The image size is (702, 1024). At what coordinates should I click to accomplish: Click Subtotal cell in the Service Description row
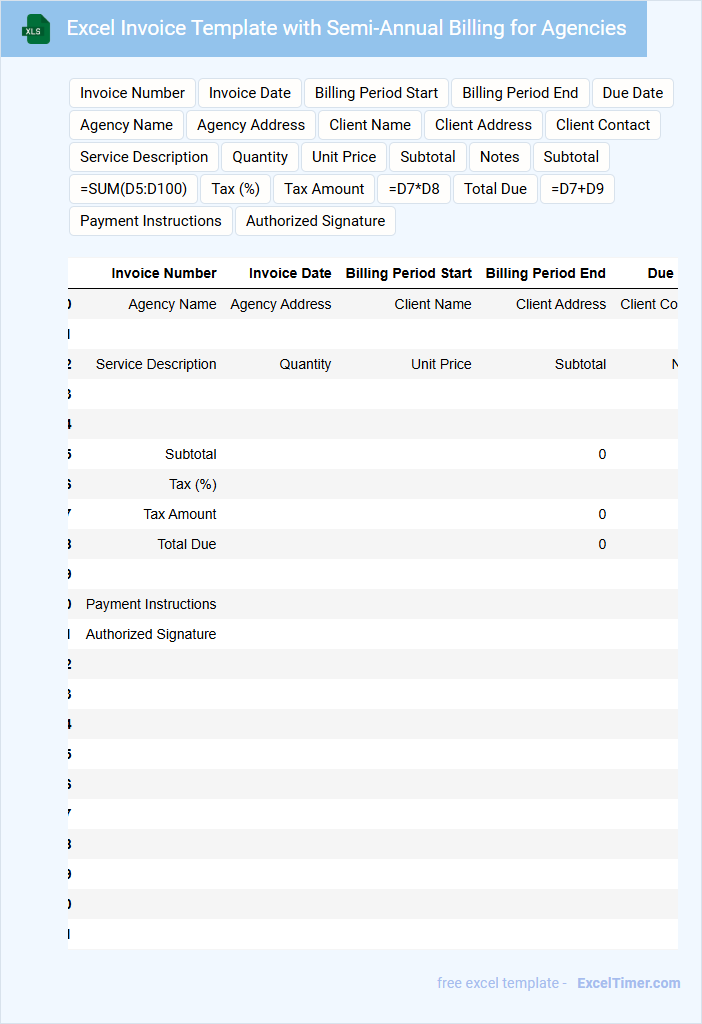coord(581,364)
